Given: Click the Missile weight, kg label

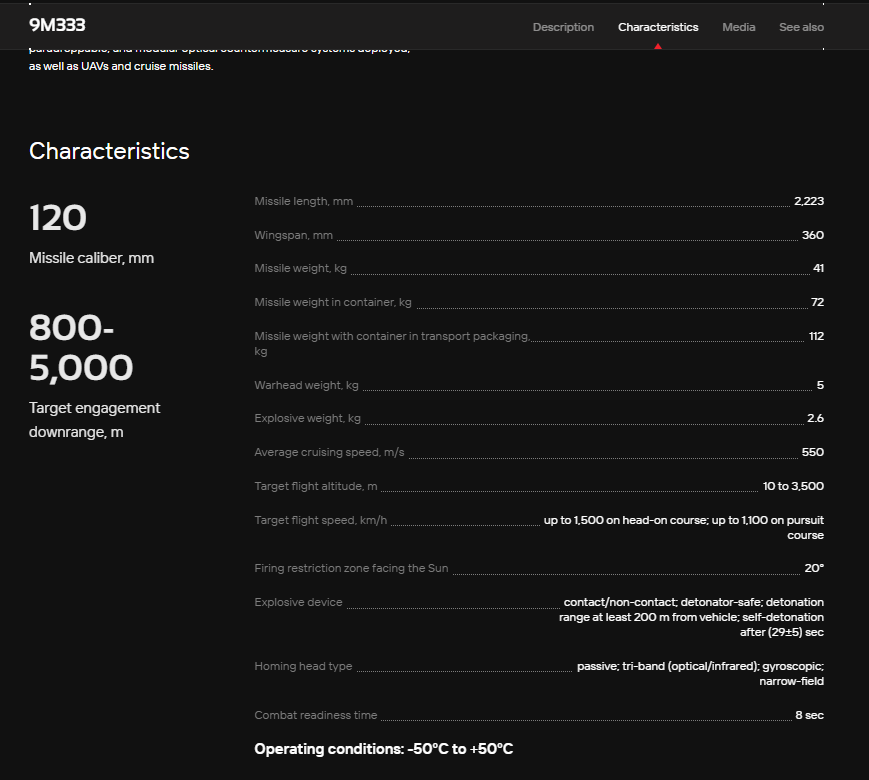Looking at the screenshot, I should (300, 268).
